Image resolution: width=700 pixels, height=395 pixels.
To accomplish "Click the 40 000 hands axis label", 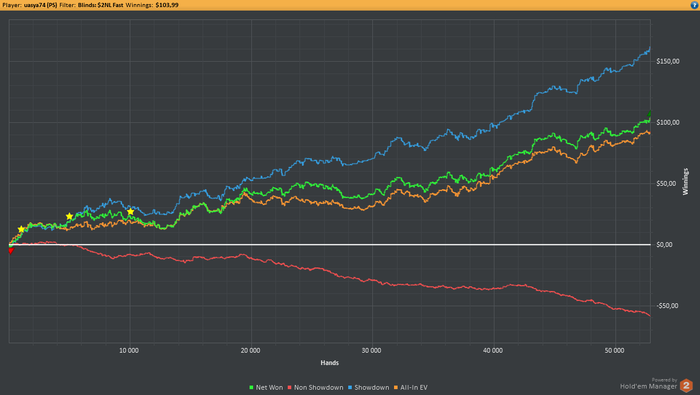I will pos(493,350).
